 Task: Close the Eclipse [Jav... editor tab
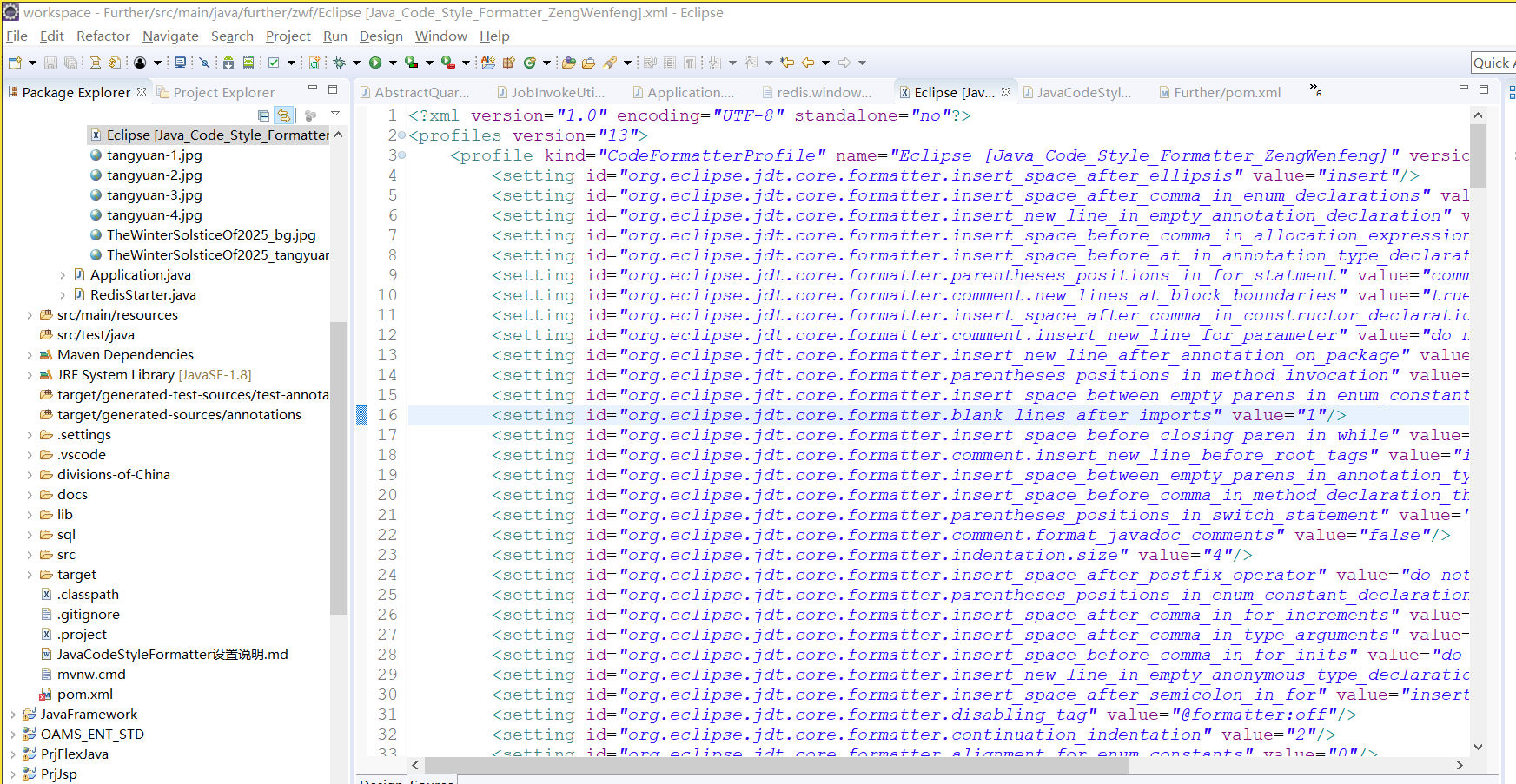[x=1006, y=91]
